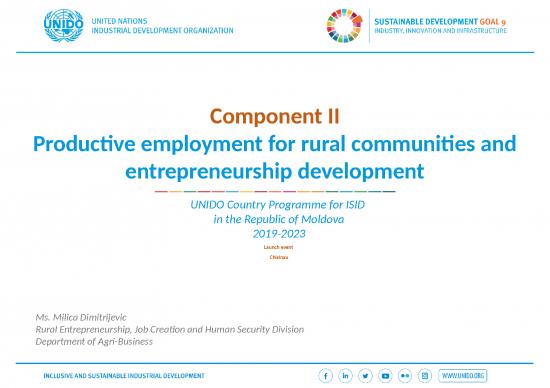Click 'UNITED NATIONS' header text

[x=119, y=21]
